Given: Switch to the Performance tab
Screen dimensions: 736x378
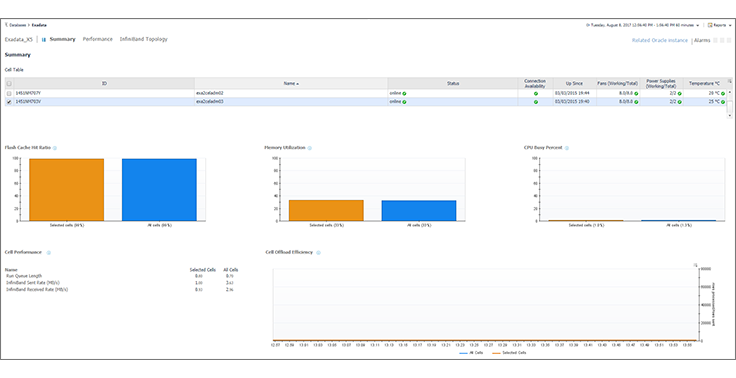Looking at the screenshot, I should (98, 39).
